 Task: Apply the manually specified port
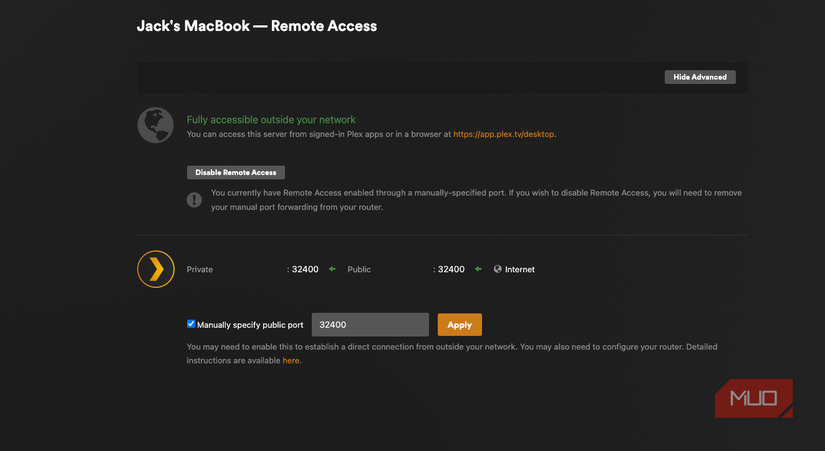tap(459, 325)
